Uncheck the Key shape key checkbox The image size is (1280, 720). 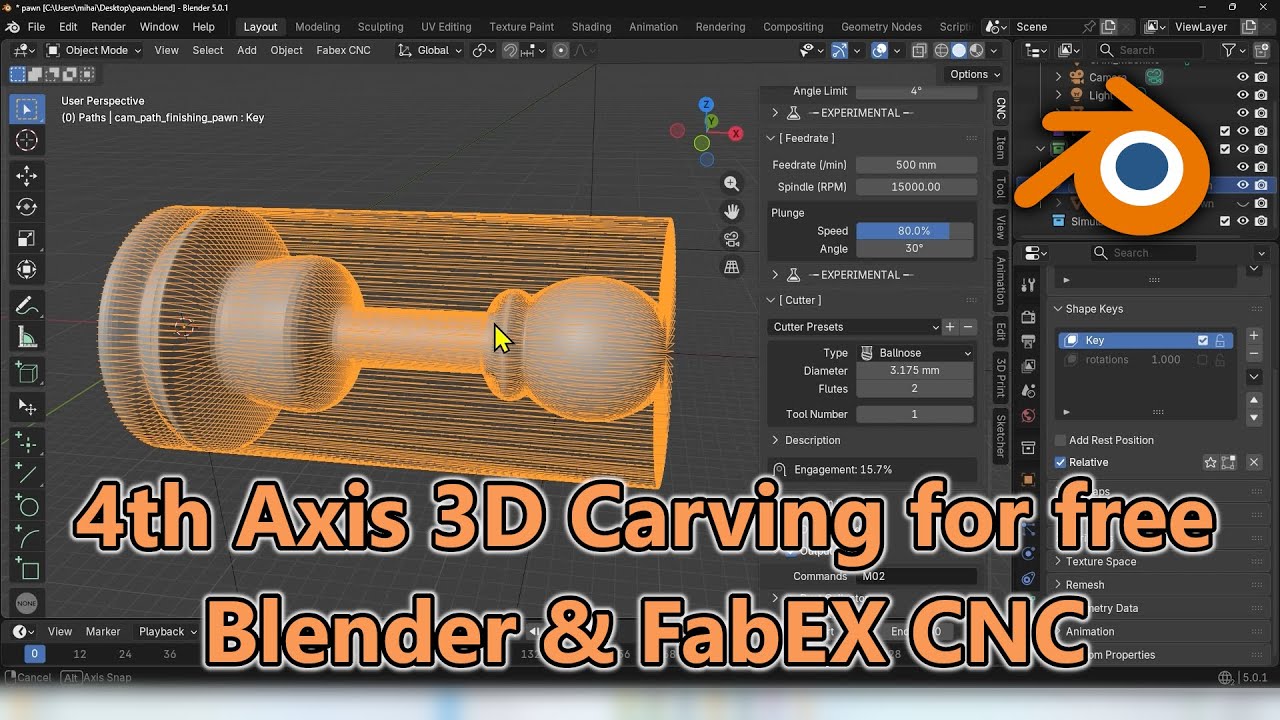coord(1203,341)
